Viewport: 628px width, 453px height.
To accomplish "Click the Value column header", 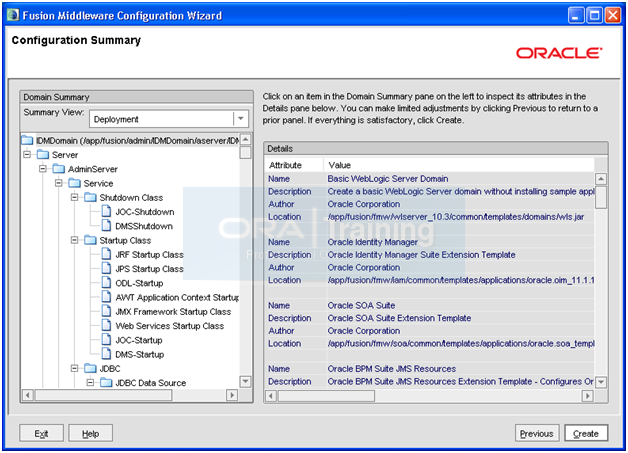I will tap(459, 165).
